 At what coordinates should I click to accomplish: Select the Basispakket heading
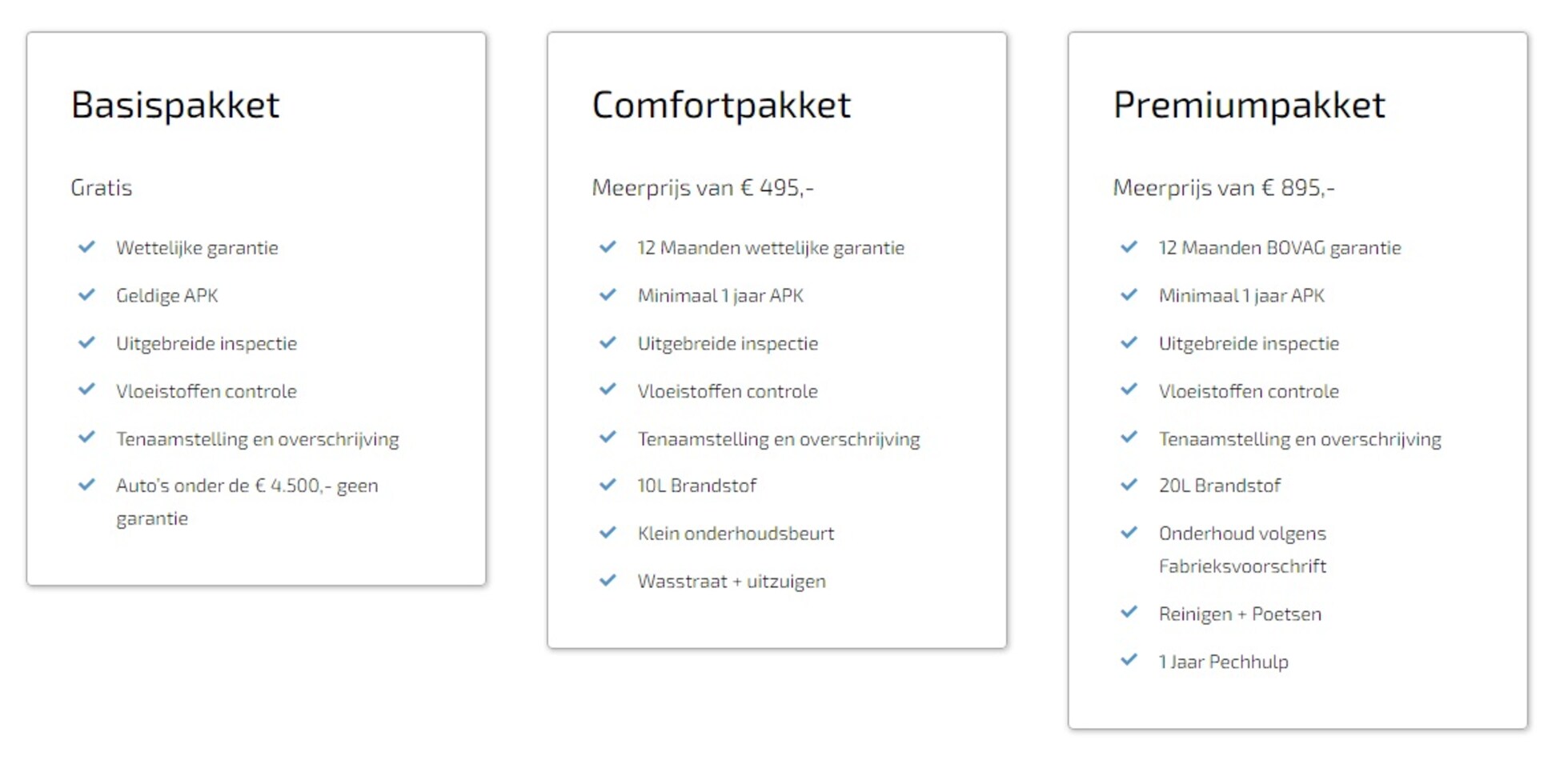(x=175, y=105)
